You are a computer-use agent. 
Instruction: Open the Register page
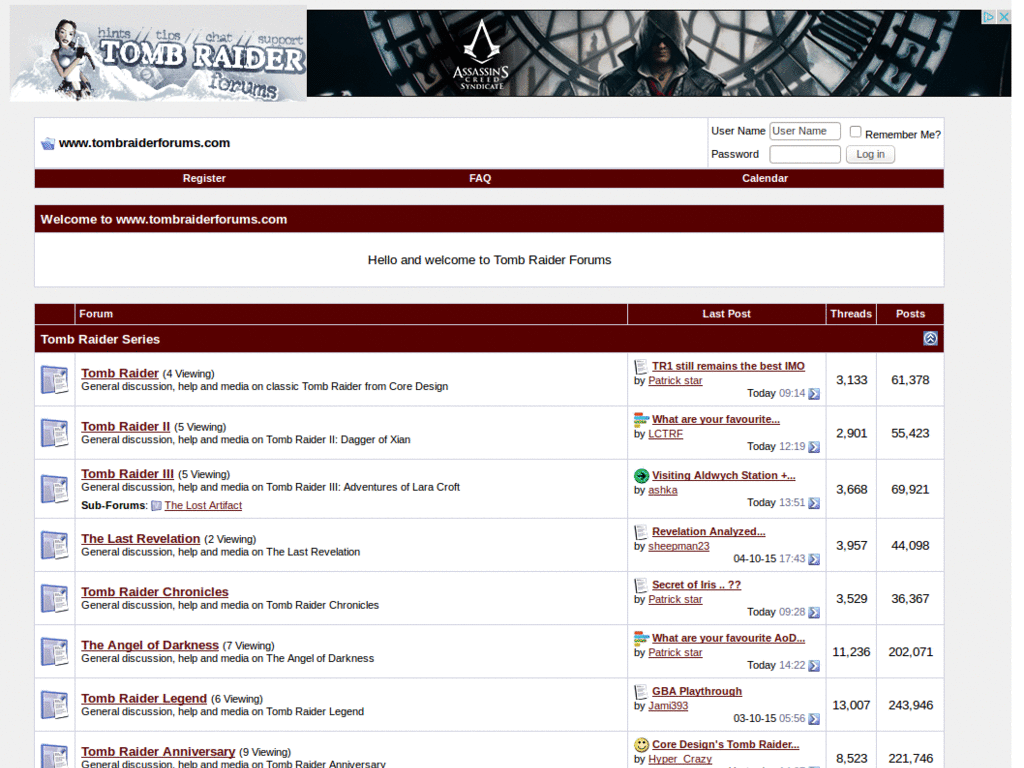[x=204, y=178]
